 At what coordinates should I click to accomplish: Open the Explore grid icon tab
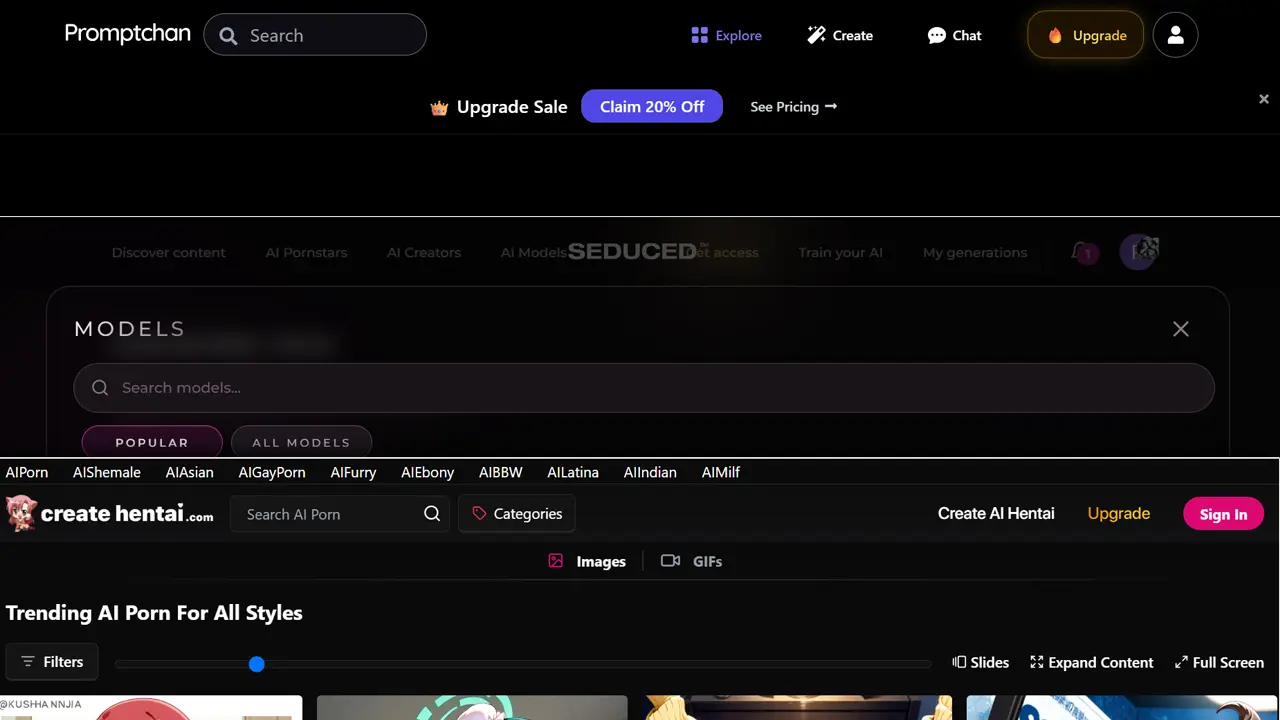(726, 35)
